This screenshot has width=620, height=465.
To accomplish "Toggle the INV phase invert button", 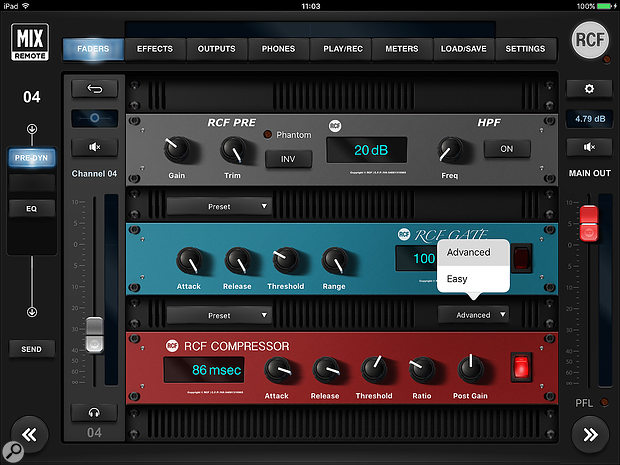I will [x=288, y=159].
